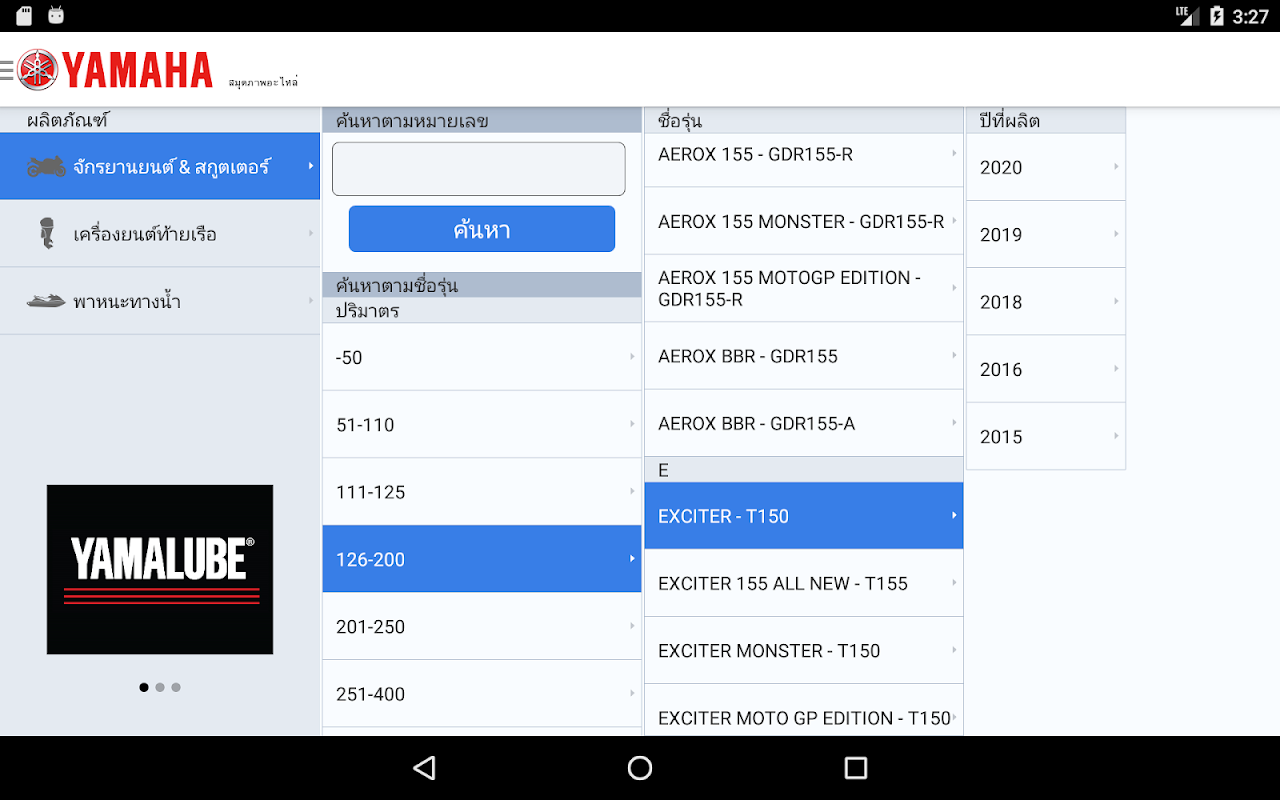1280x800 pixels.
Task: Choose เครื่องยนต์ท้ายเรือ product category
Action: pos(160,234)
